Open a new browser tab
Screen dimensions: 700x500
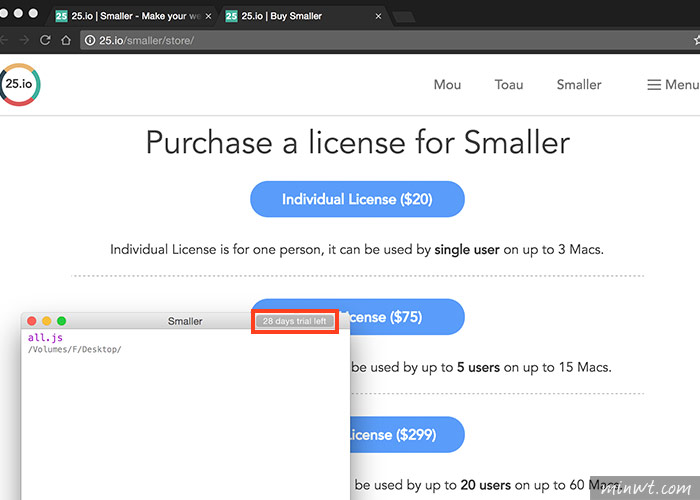point(404,17)
